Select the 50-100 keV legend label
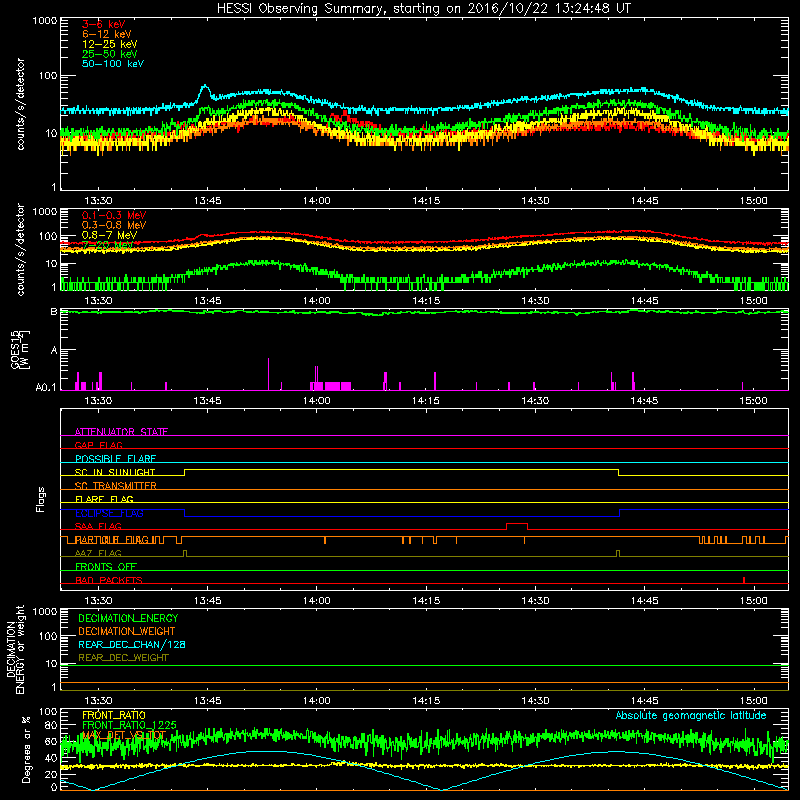800x800 pixels. [x=113, y=64]
